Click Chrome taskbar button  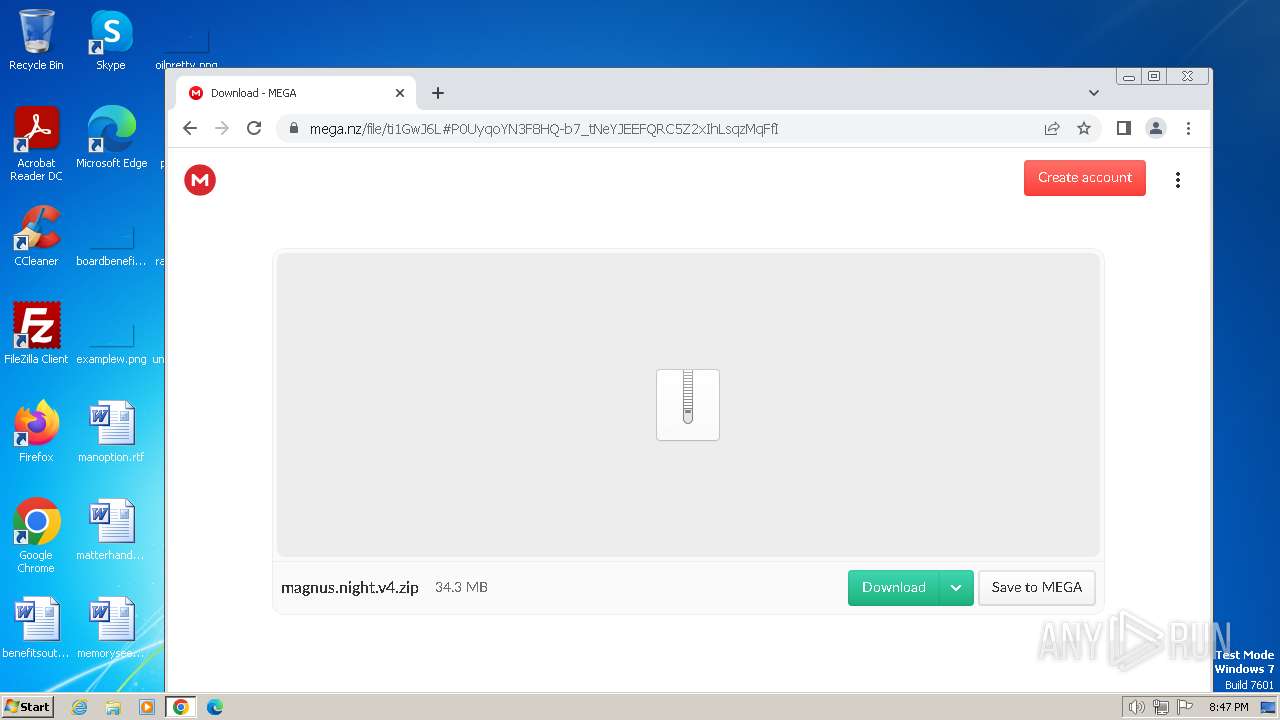pyautogui.click(x=181, y=707)
